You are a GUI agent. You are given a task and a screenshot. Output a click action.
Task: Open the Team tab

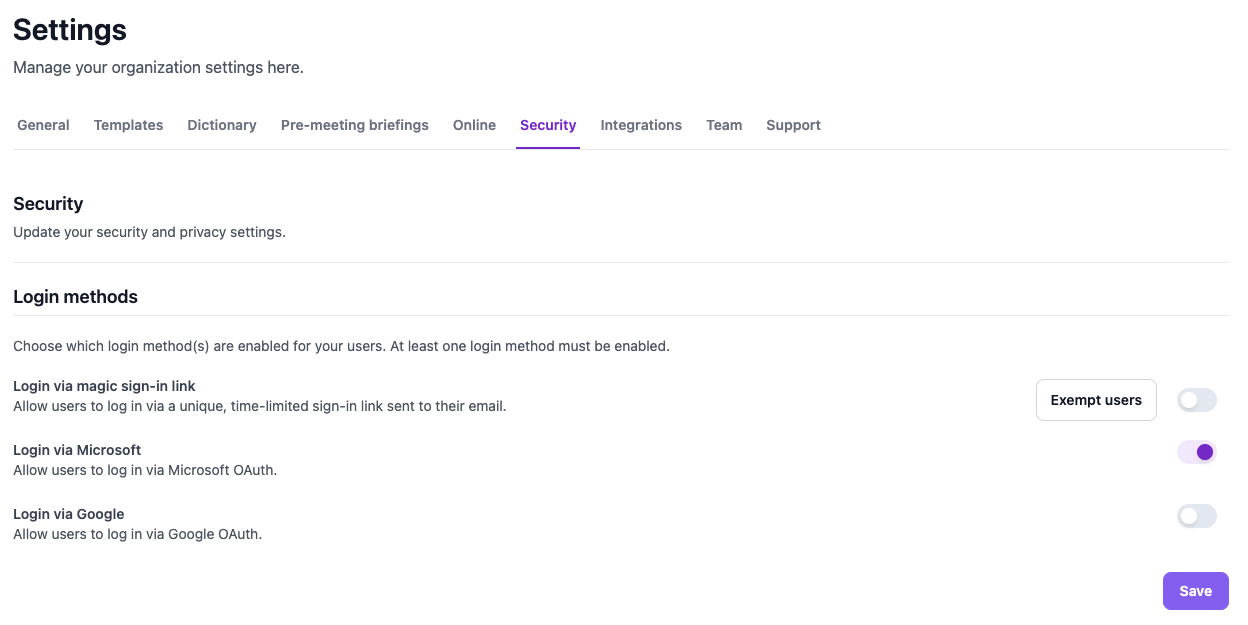(724, 125)
